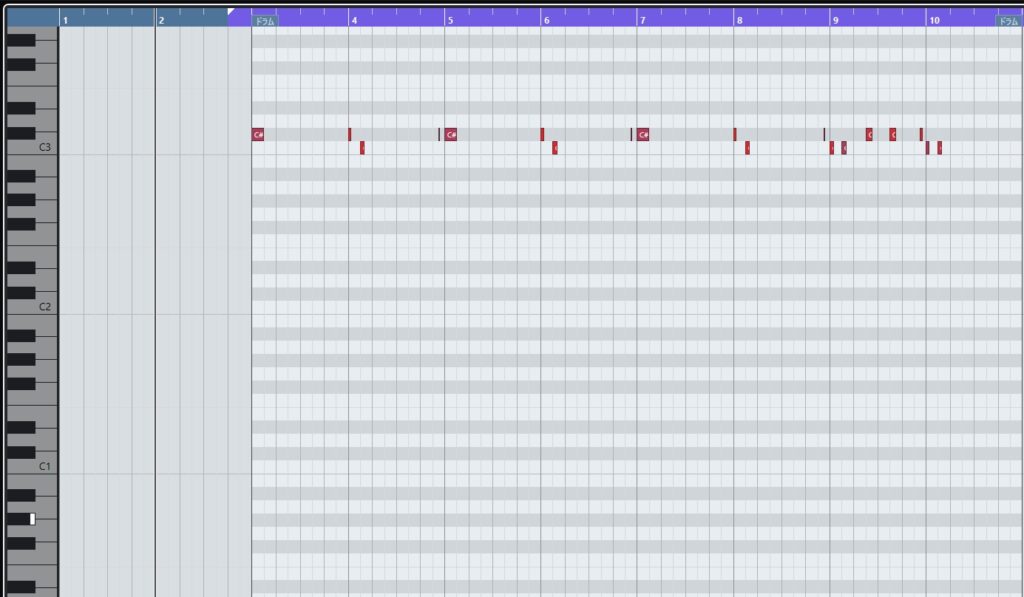Click the ドラム part start label
Image resolution: width=1024 pixels, height=597 pixels.
tap(264, 20)
